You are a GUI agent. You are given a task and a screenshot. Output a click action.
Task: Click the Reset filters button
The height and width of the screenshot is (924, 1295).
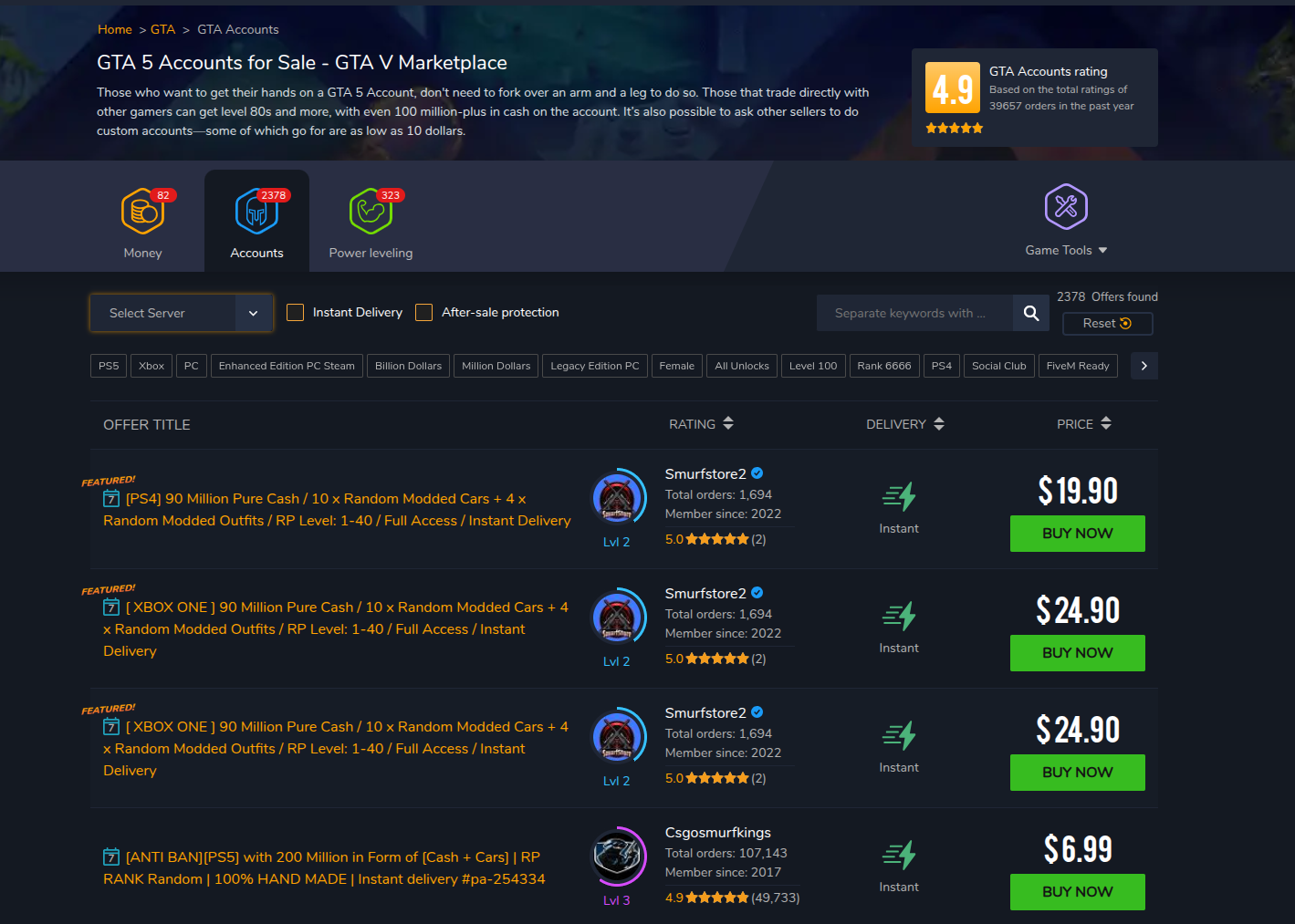tap(1107, 323)
